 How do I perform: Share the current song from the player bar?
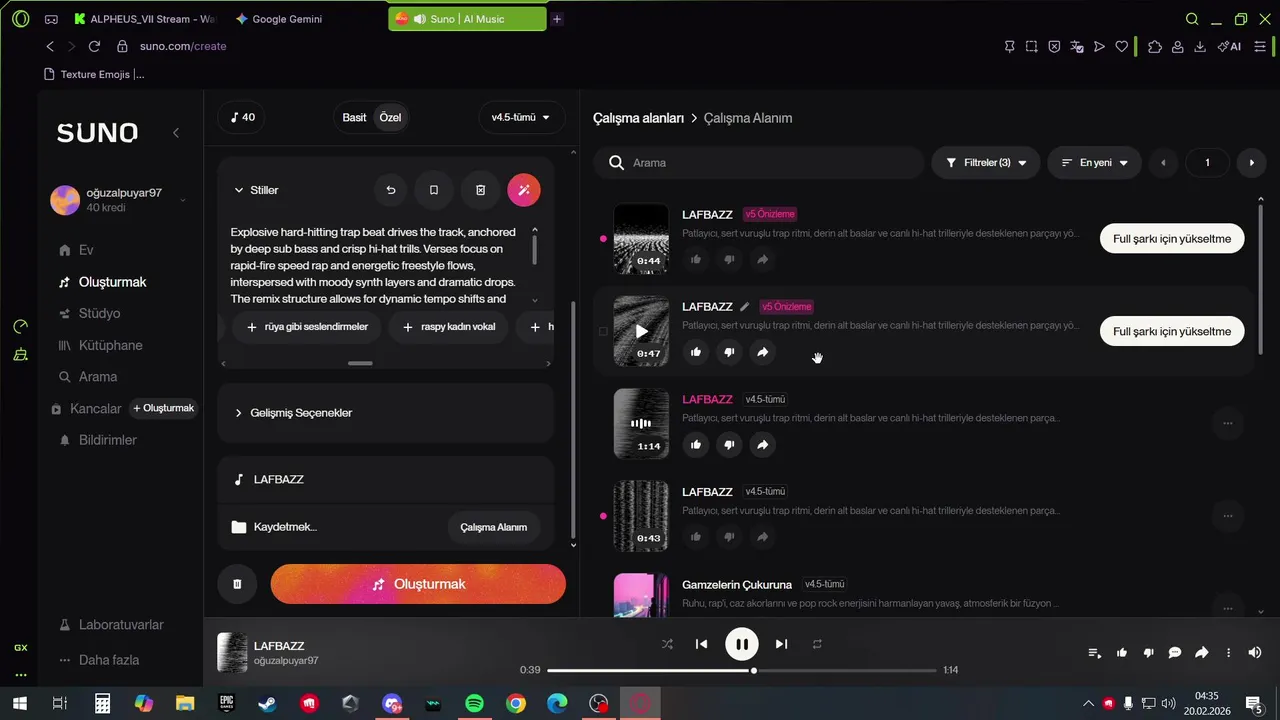click(x=1202, y=653)
